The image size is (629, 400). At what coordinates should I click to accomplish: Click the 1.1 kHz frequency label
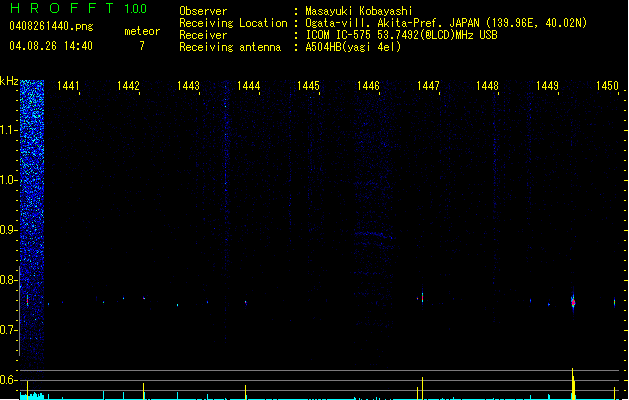point(8,130)
